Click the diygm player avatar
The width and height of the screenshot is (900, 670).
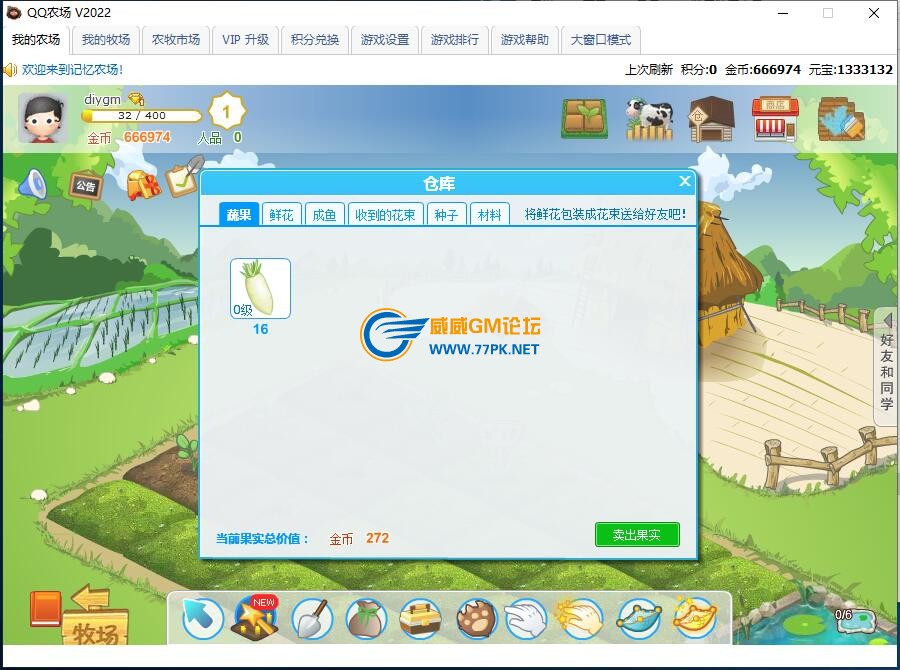[x=41, y=119]
